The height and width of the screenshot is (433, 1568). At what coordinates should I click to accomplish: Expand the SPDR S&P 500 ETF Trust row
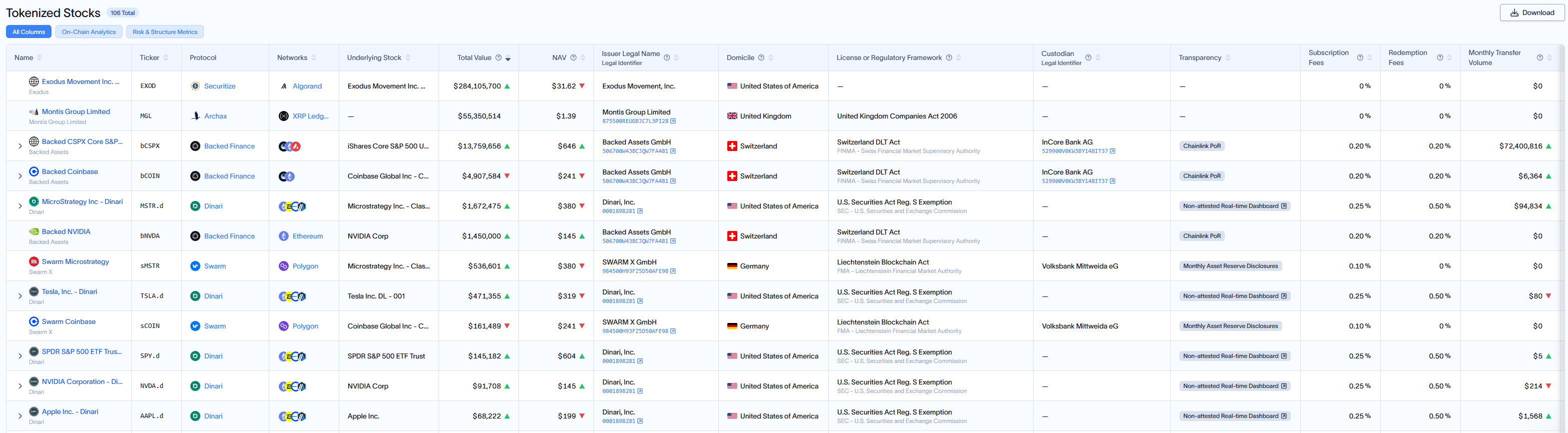point(20,356)
